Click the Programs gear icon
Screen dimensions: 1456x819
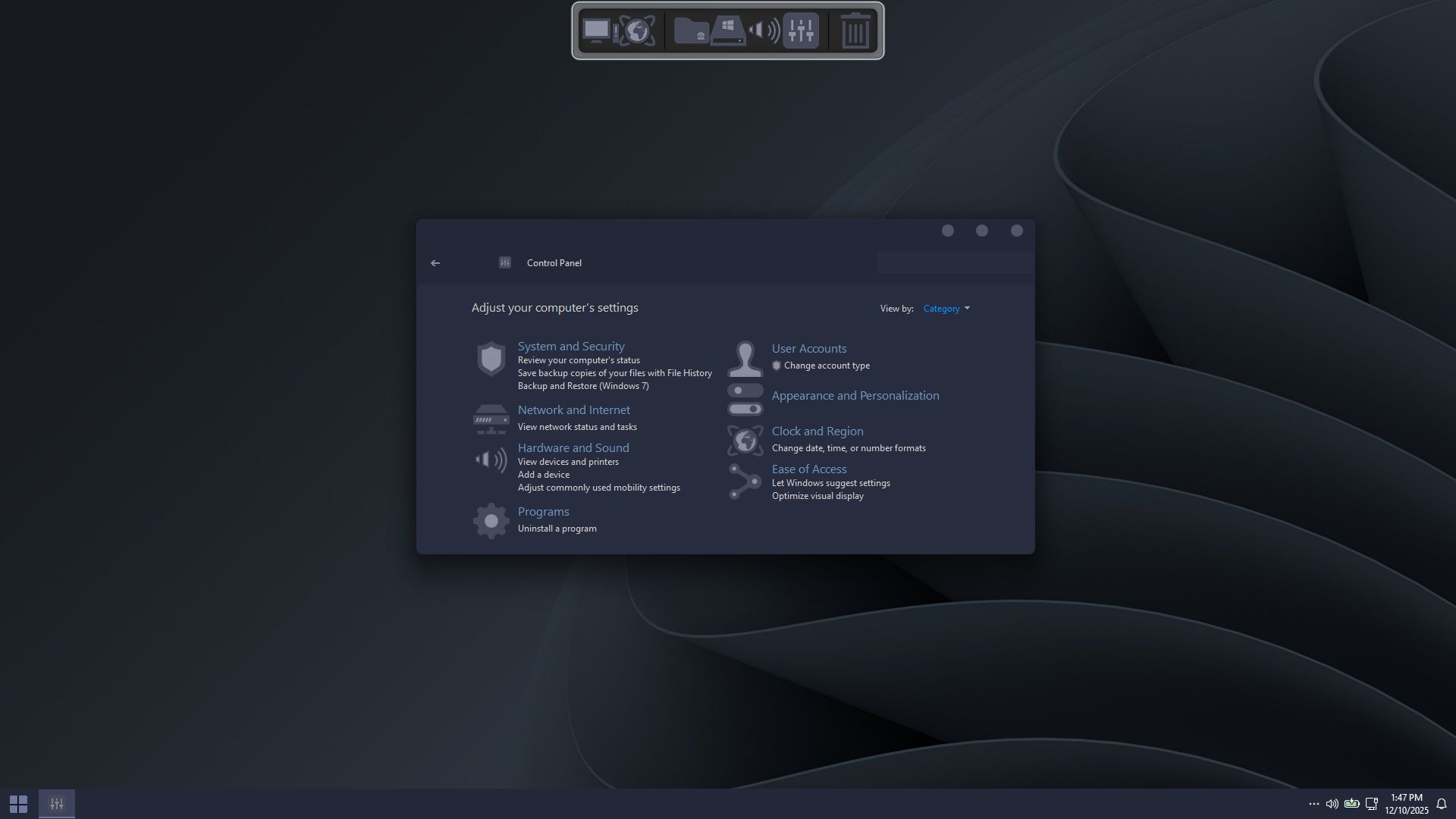pos(491,521)
